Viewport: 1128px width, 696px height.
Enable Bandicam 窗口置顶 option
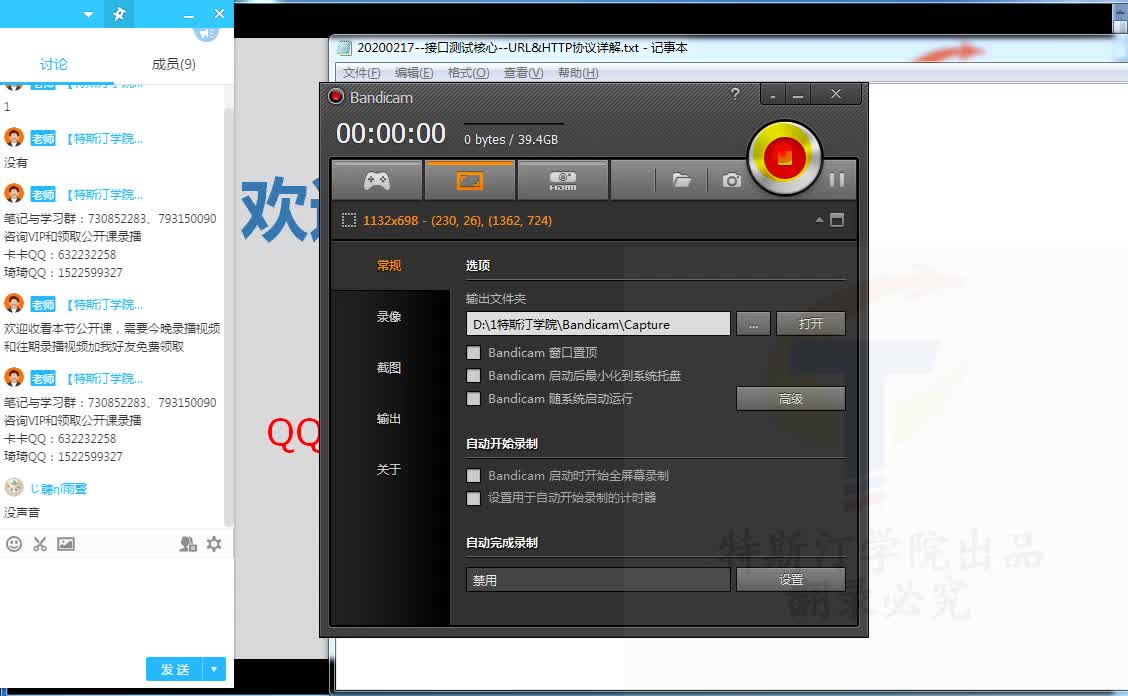[474, 352]
